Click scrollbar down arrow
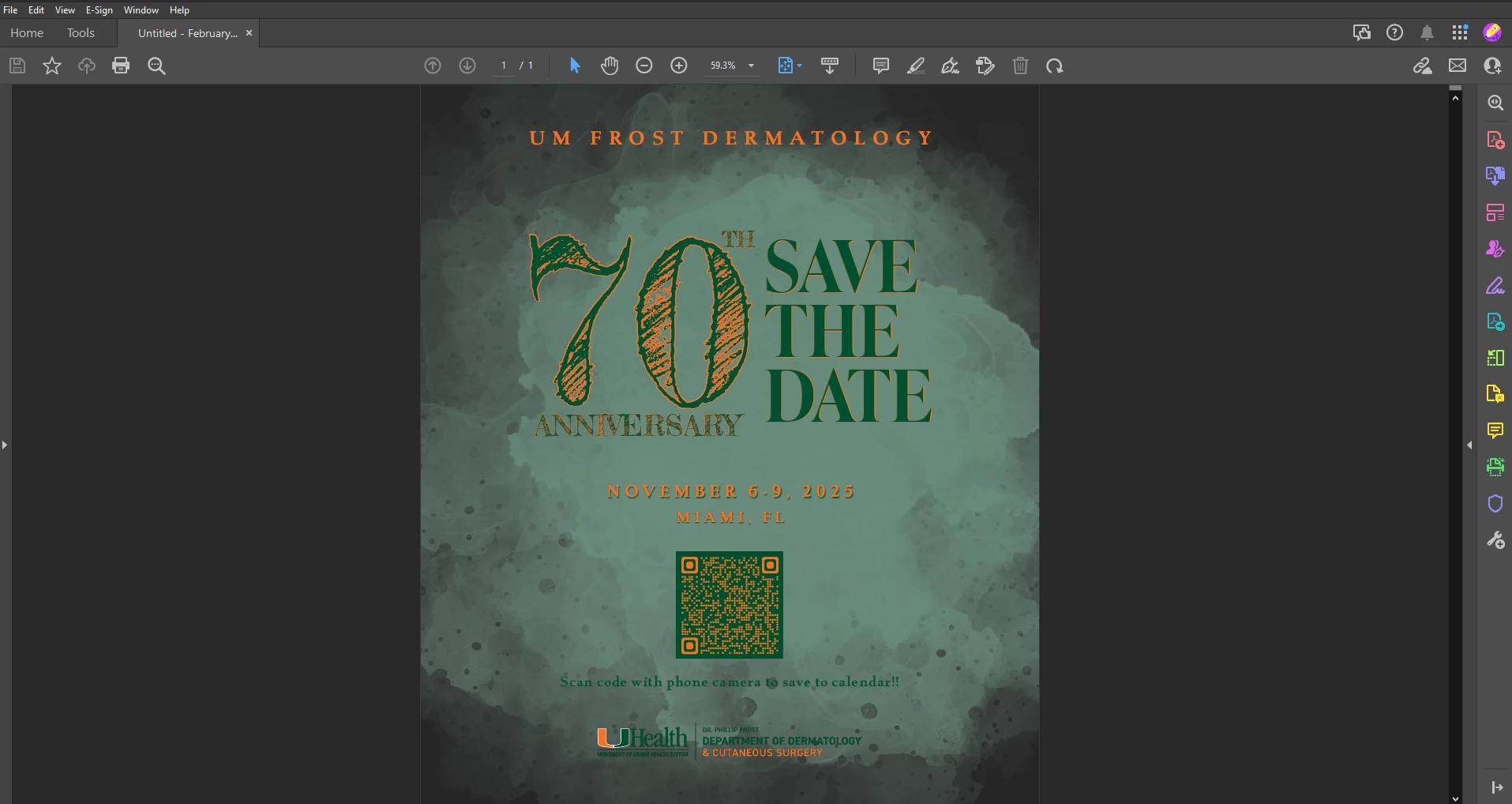 [x=1455, y=798]
